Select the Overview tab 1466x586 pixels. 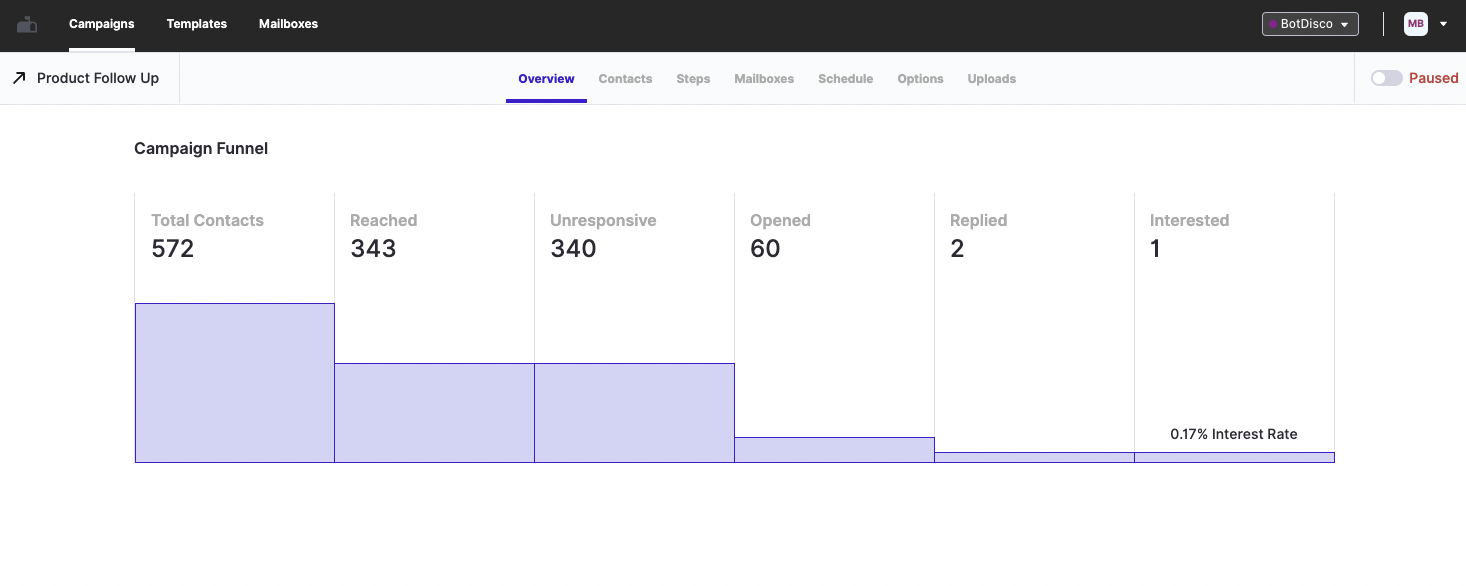546,79
